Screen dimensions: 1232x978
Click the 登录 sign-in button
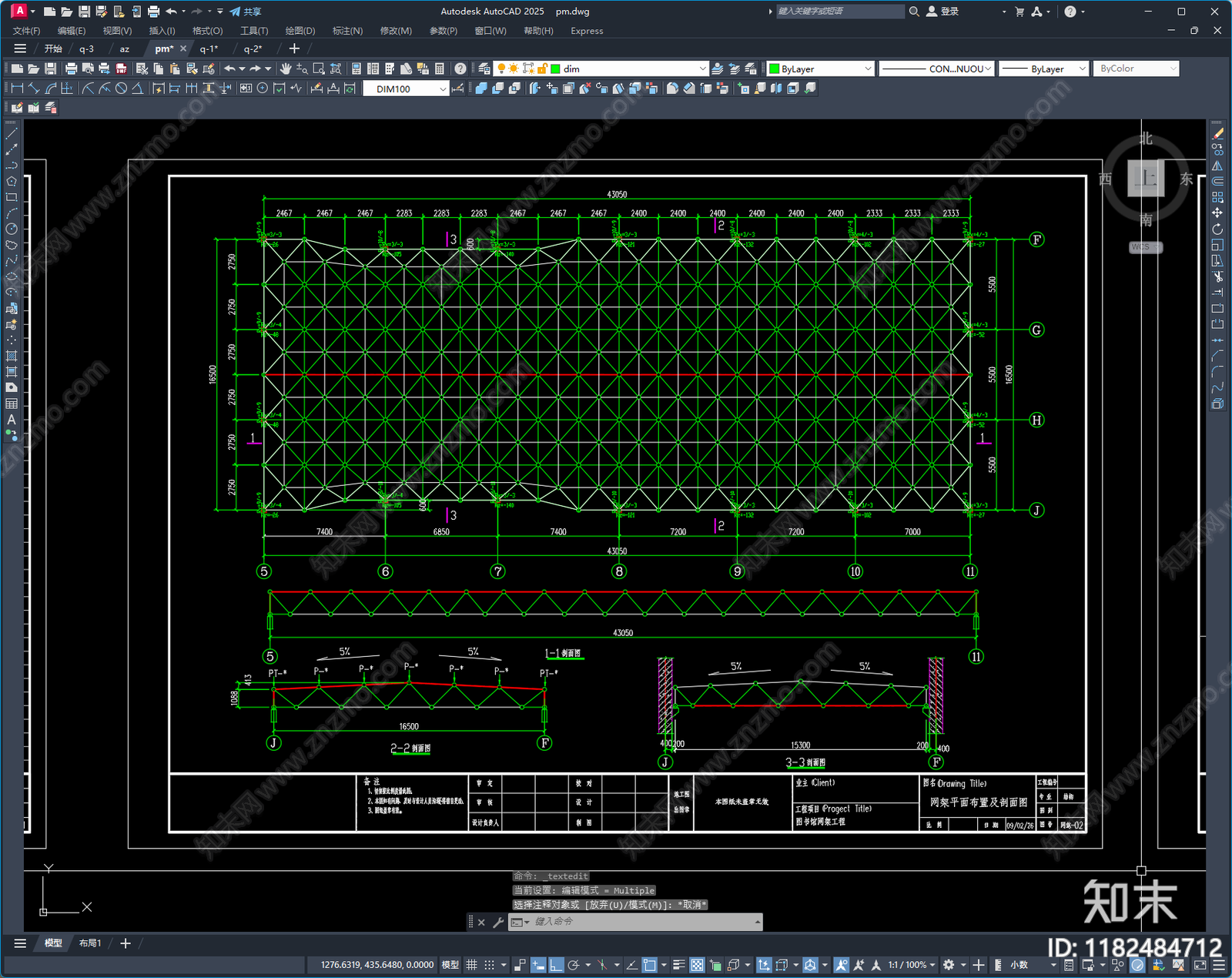942,12
